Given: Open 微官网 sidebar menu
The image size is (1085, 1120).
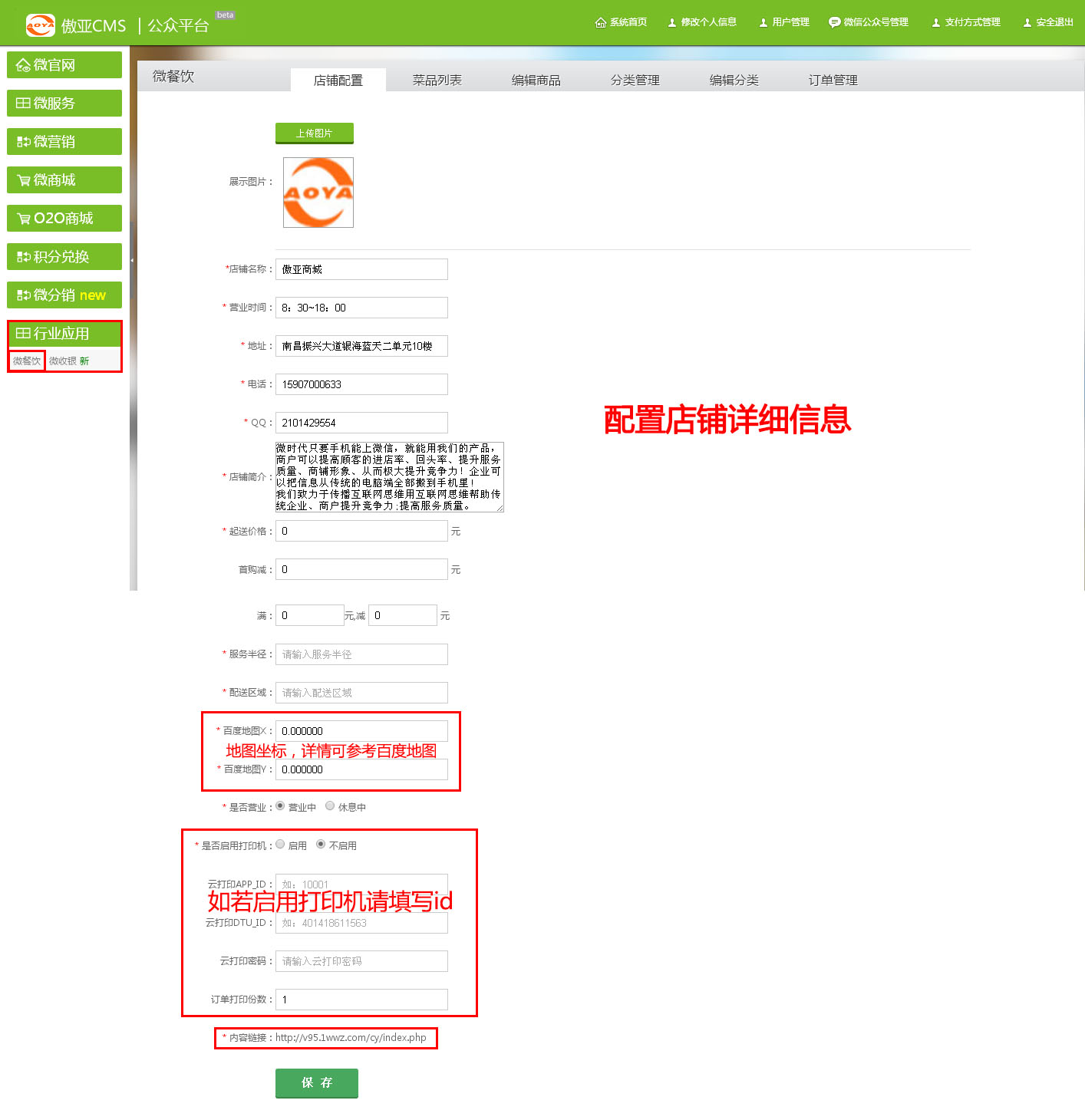Looking at the screenshot, I should (x=64, y=65).
